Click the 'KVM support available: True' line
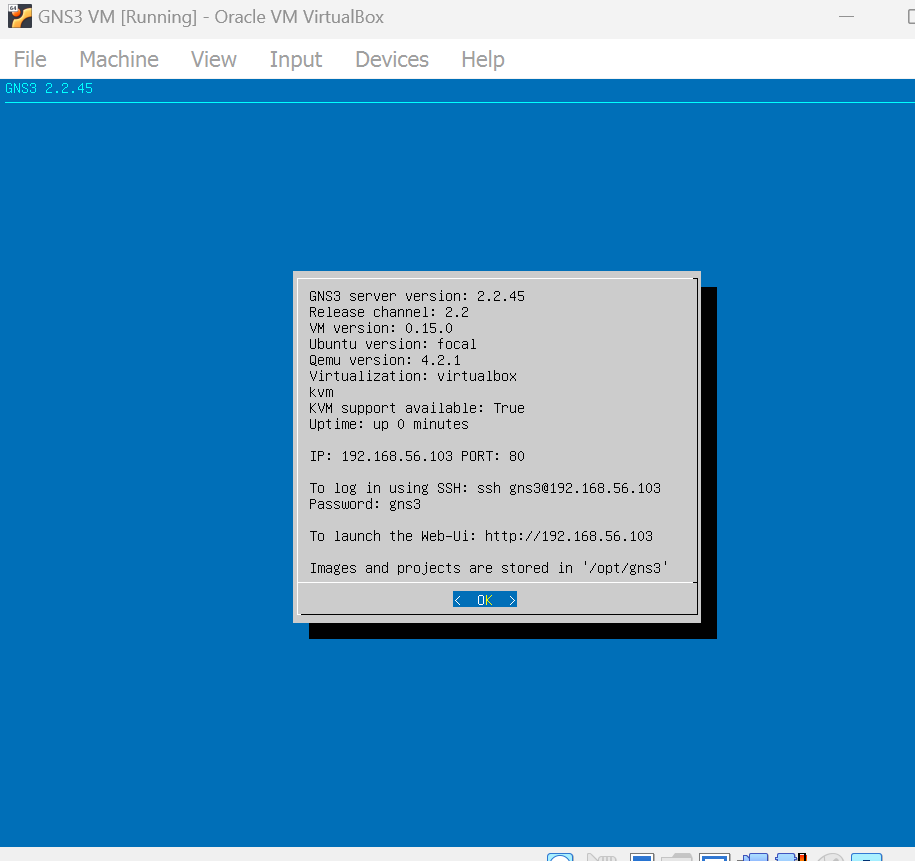Viewport: 915px width, 861px height. point(417,408)
